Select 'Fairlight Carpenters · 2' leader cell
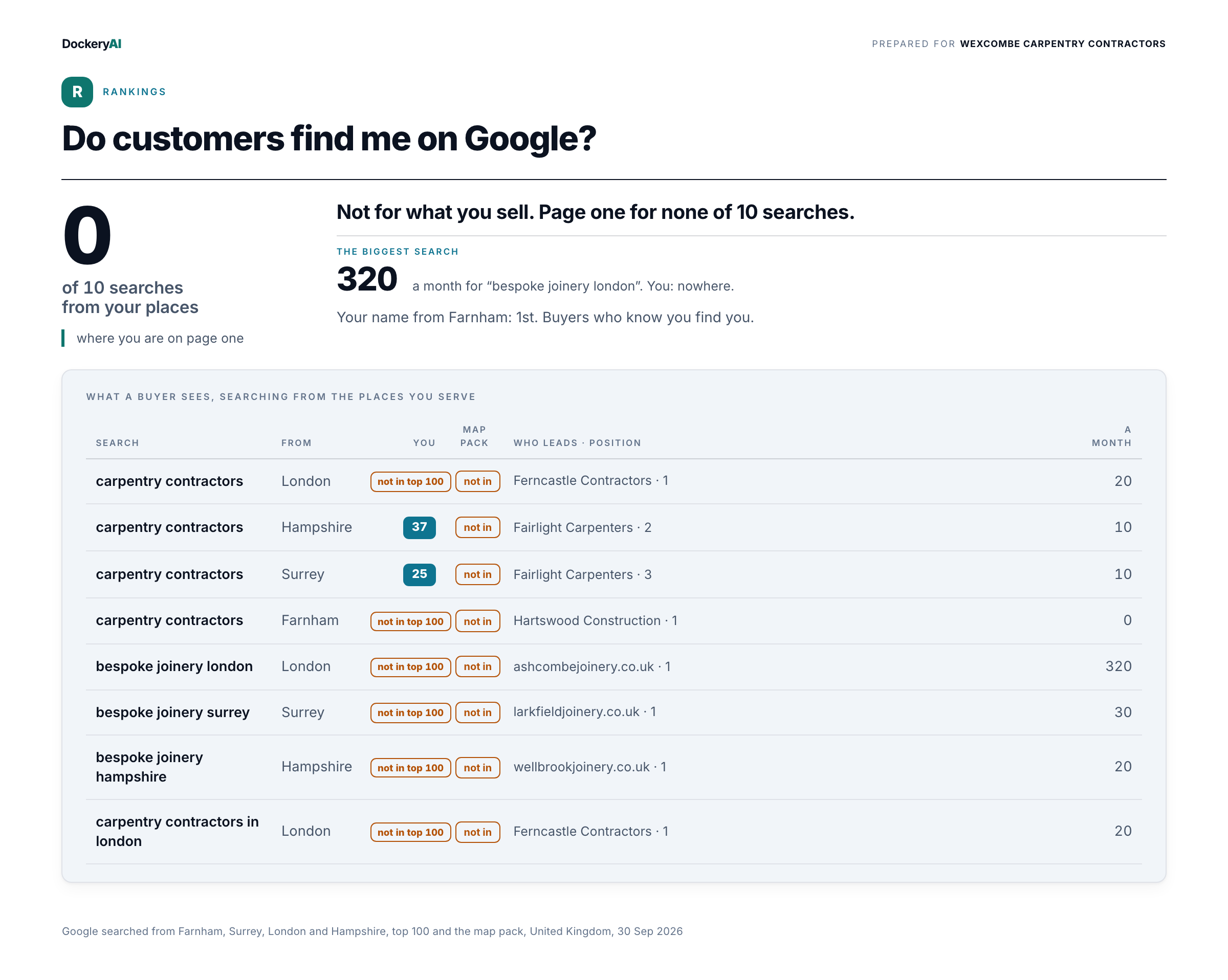Image resolution: width=1228 pixels, height=980 pixels. coord(582,527)
